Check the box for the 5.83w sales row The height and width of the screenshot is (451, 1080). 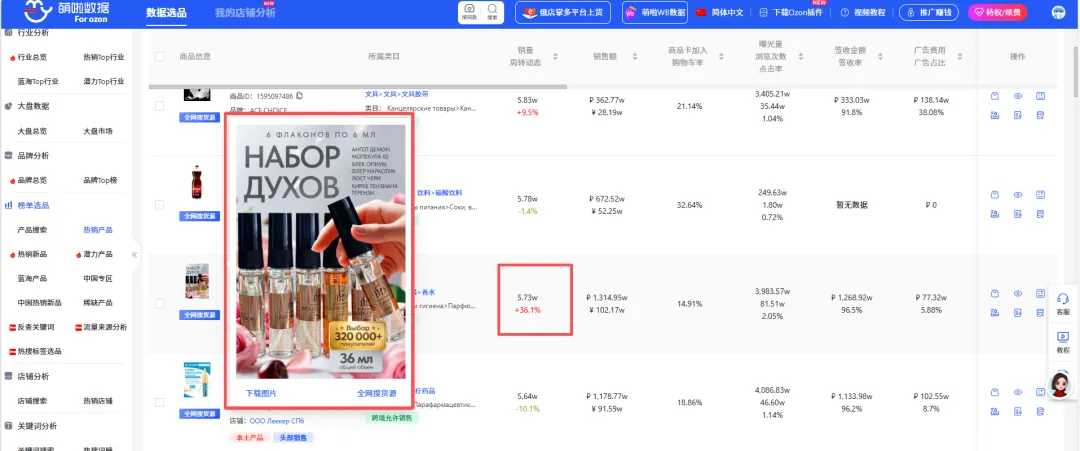160,106
